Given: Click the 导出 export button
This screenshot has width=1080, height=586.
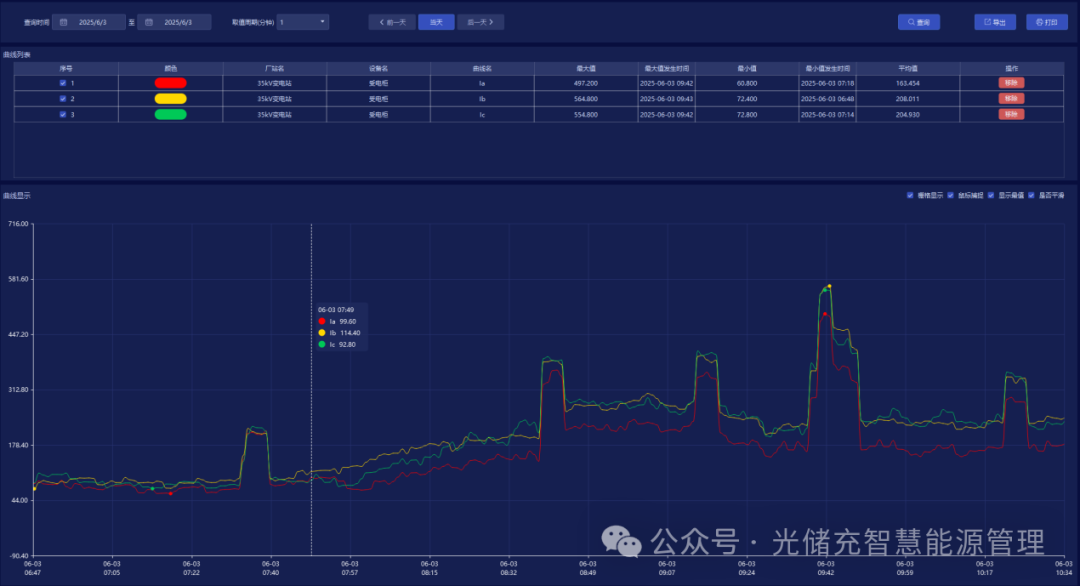Looking at the screenshot, I should point(995,22).
